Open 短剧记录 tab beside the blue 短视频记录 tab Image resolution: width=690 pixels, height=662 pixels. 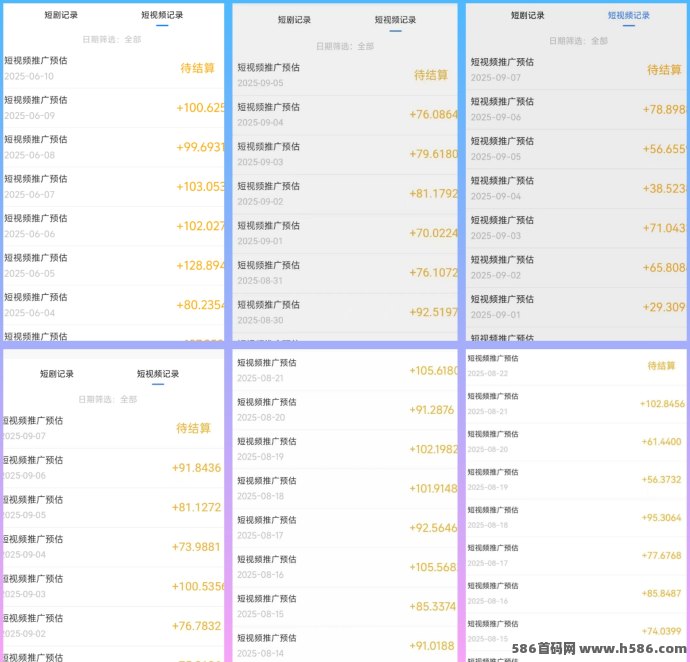coord(527,15)
